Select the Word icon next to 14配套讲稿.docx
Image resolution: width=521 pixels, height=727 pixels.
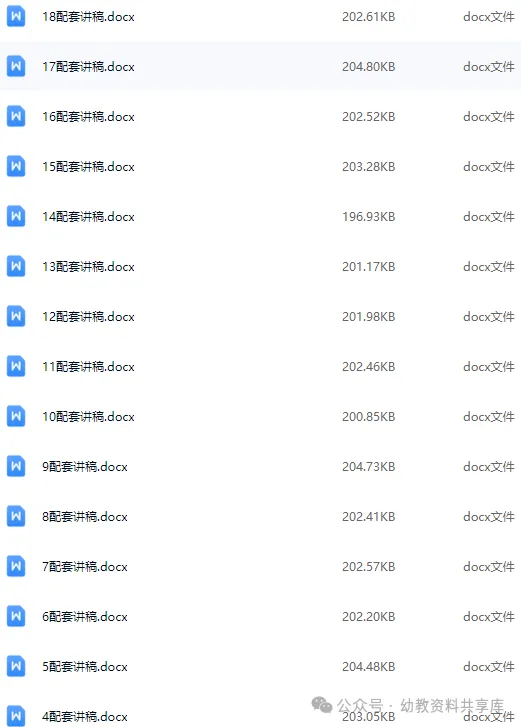click(x=16, y=217)
